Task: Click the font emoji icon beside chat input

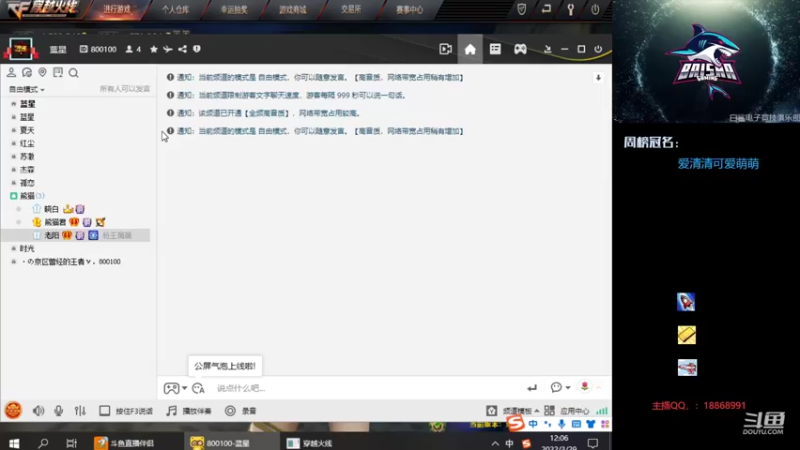Action: 198,388
